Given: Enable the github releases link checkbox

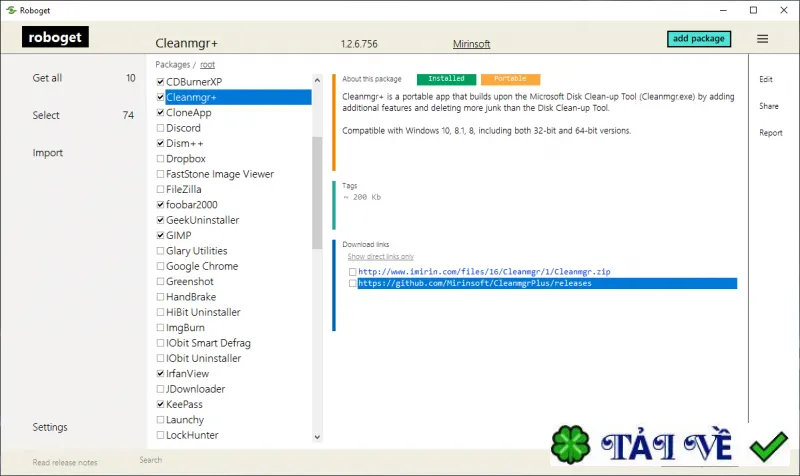Looking at the screenshot, I should 353,283.
